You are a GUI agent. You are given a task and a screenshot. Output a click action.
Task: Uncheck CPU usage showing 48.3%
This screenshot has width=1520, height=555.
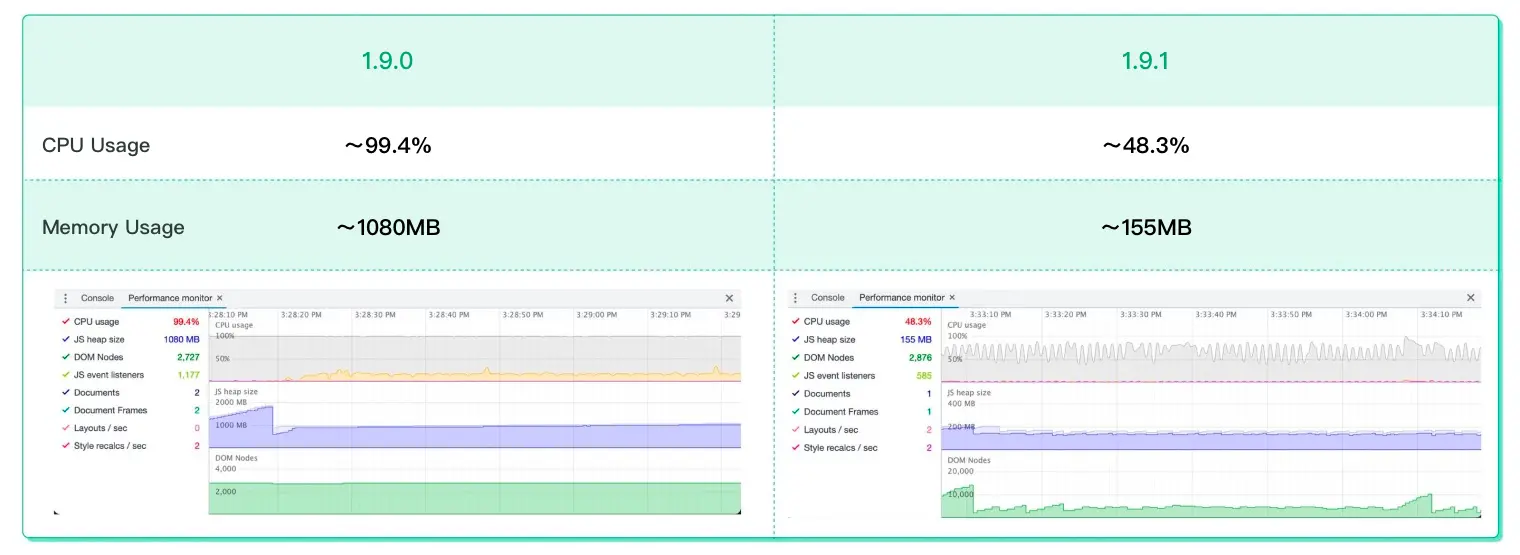tap(796, 322)
